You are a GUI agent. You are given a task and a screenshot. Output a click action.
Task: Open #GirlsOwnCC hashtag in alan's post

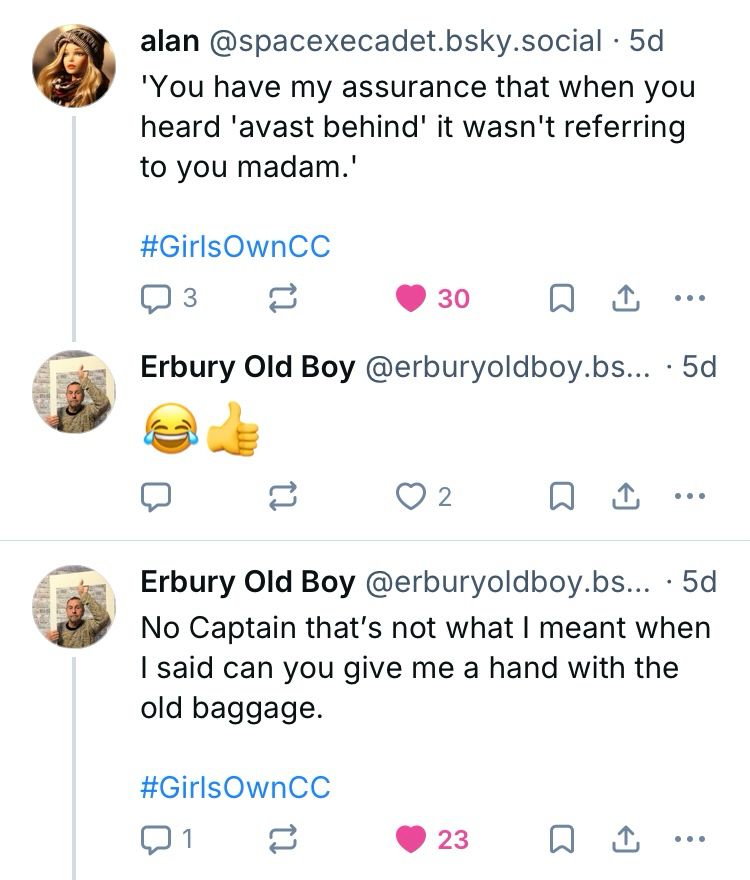(235, 247)
